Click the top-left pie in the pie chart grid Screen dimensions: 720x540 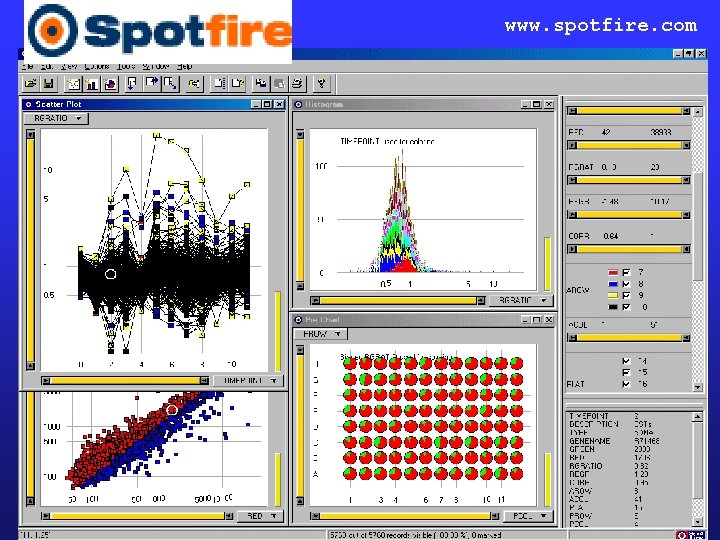tap(350, 363)
